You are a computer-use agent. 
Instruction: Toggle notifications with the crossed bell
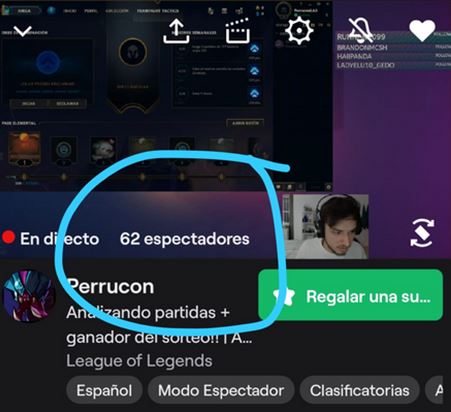click(361, 30)
